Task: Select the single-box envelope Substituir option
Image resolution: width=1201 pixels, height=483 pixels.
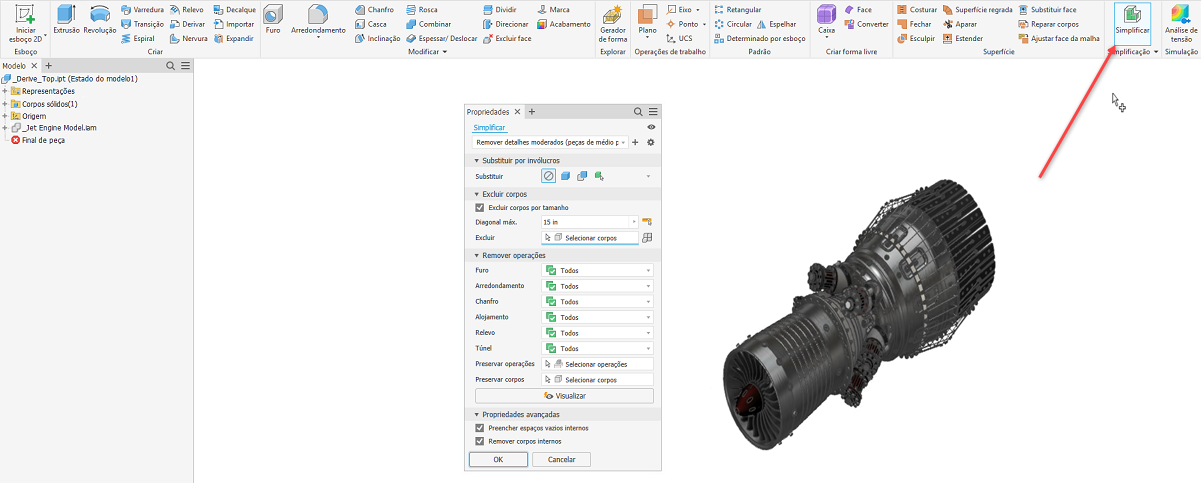Action: click(565, 176)
